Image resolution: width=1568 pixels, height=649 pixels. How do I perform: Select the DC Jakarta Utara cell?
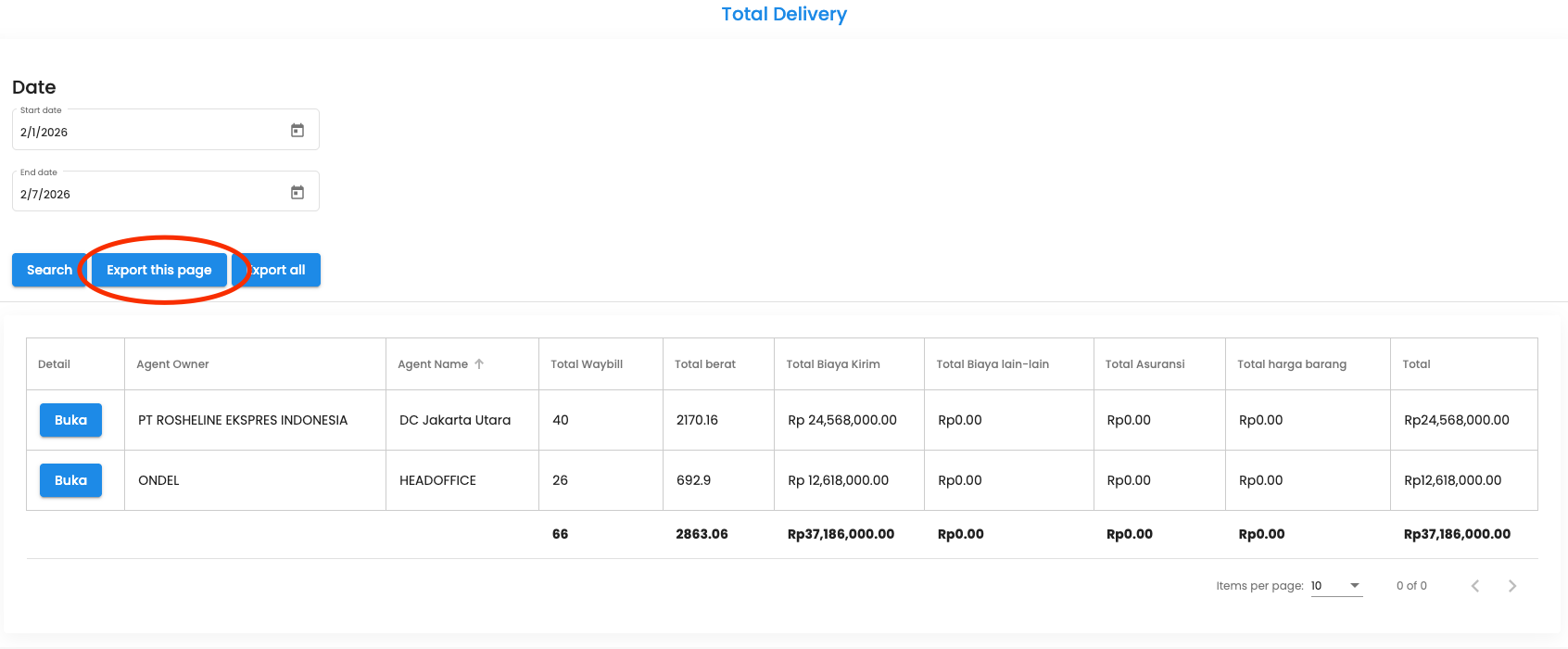tap(455, 420)
